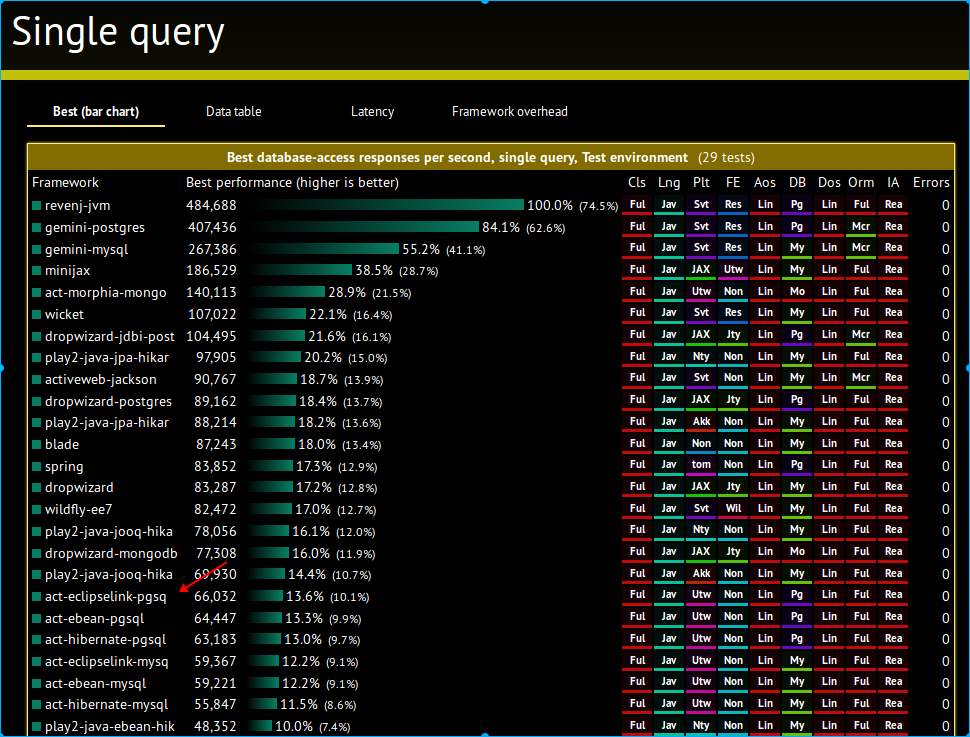Click the FE column header

tap(733, 183)
